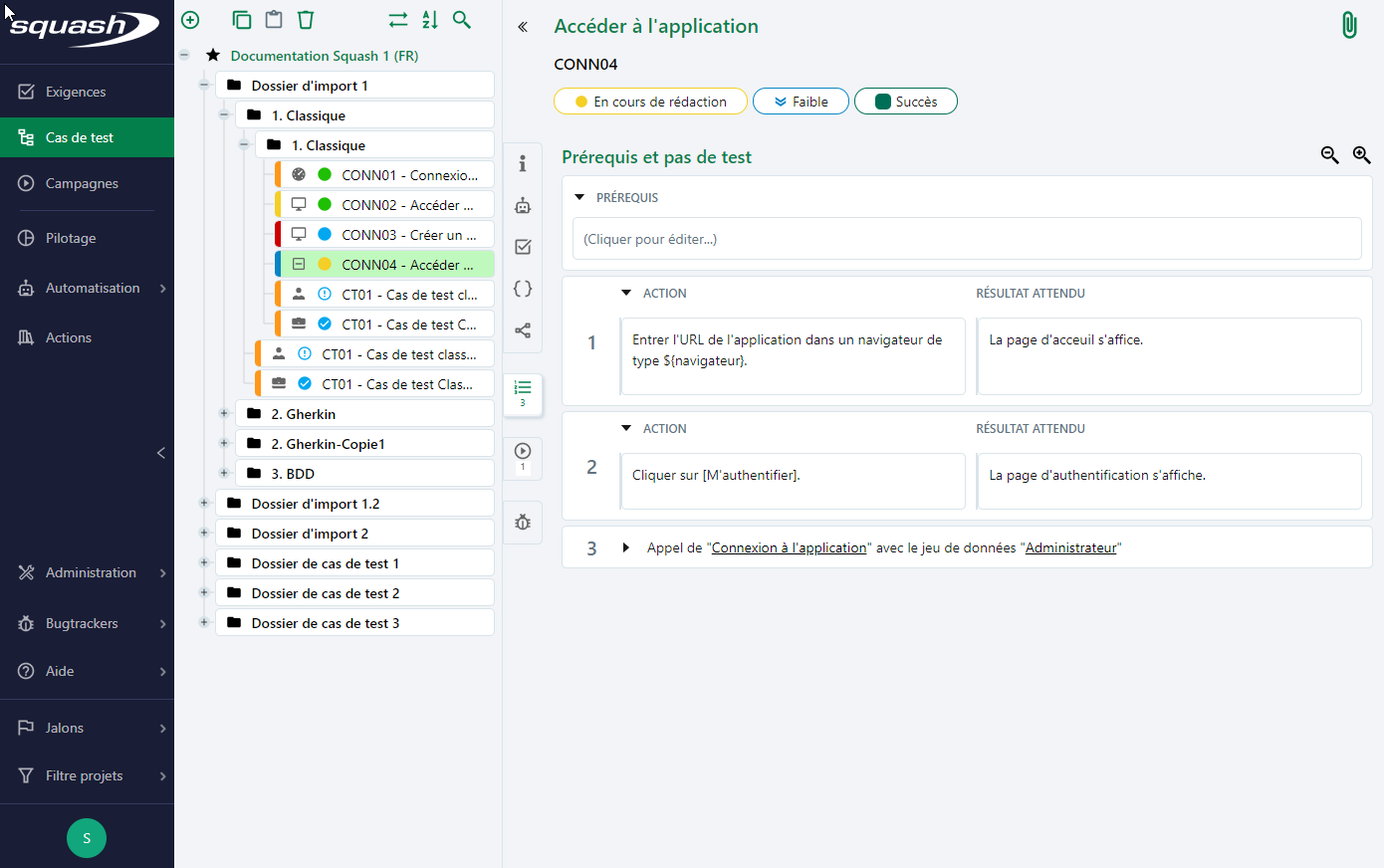Zoom in on the test steps view
1384x868 pixels.
(1361, 155)
